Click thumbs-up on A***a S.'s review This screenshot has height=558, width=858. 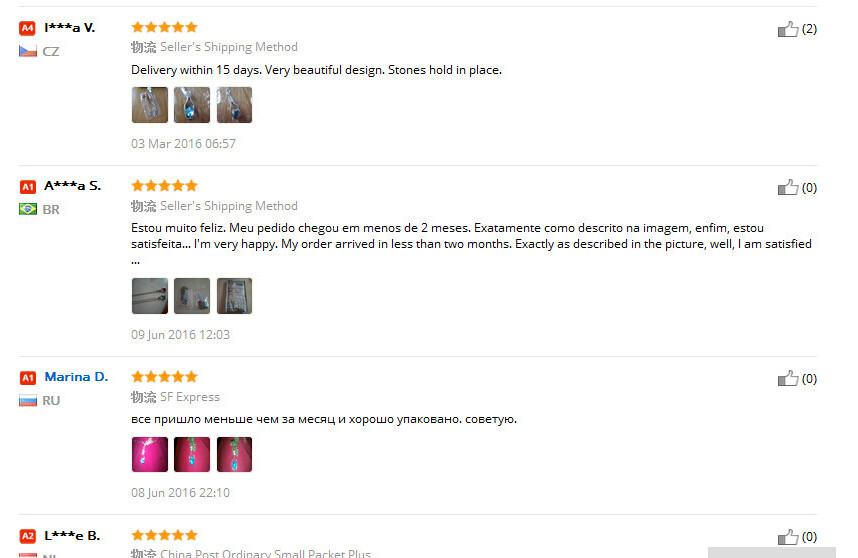coord(787,188)
